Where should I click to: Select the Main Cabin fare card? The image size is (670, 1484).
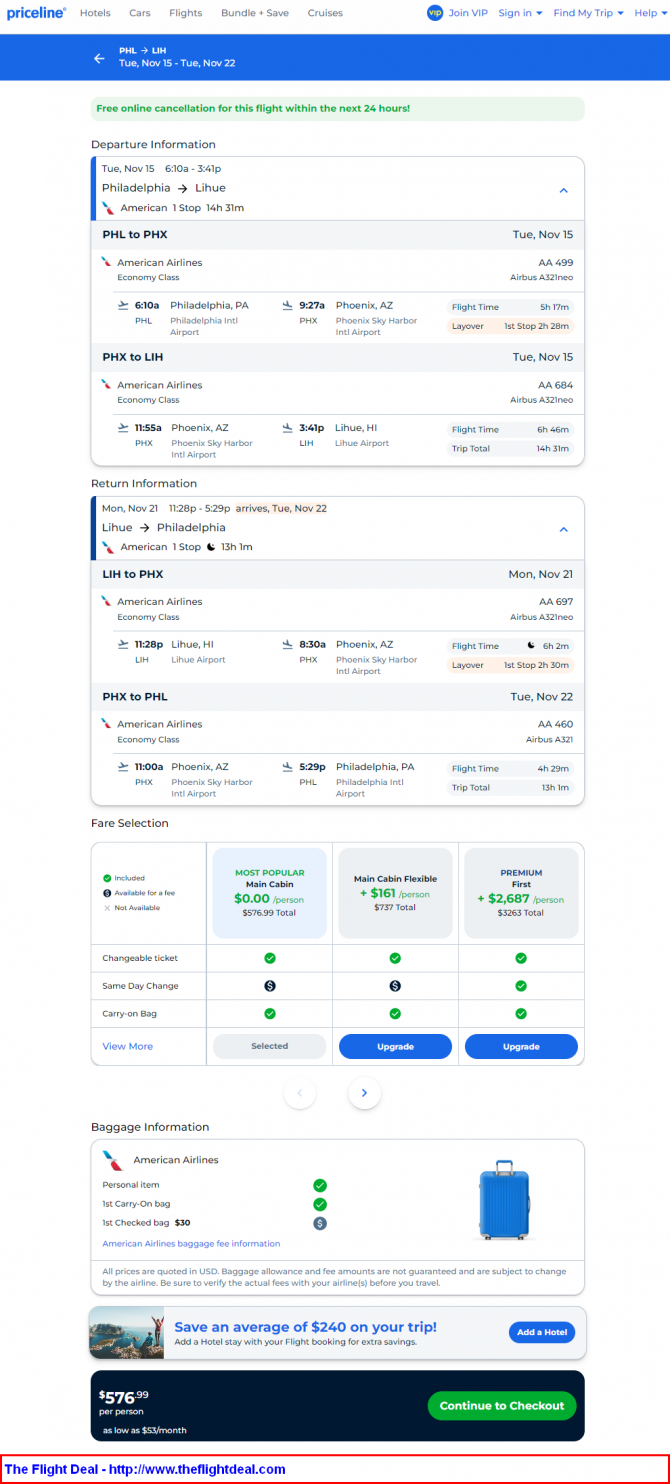pos(270,893)
